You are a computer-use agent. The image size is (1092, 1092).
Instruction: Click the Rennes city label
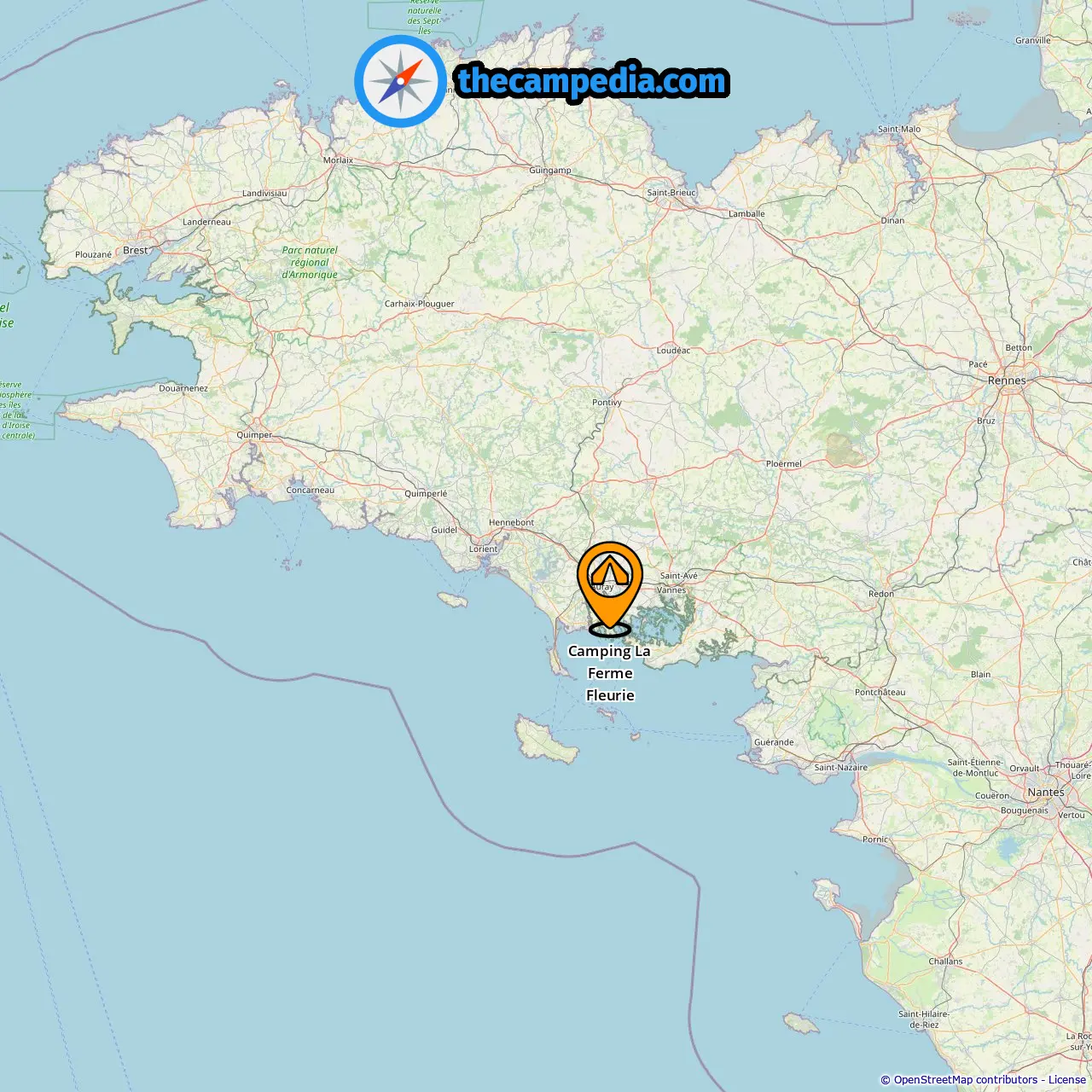1007,380
